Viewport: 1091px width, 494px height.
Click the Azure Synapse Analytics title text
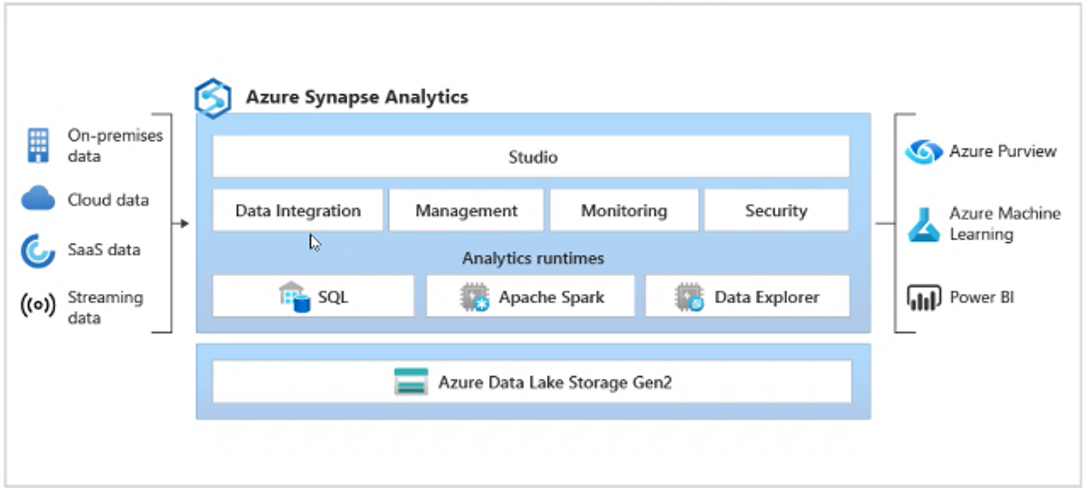(357, 98)
